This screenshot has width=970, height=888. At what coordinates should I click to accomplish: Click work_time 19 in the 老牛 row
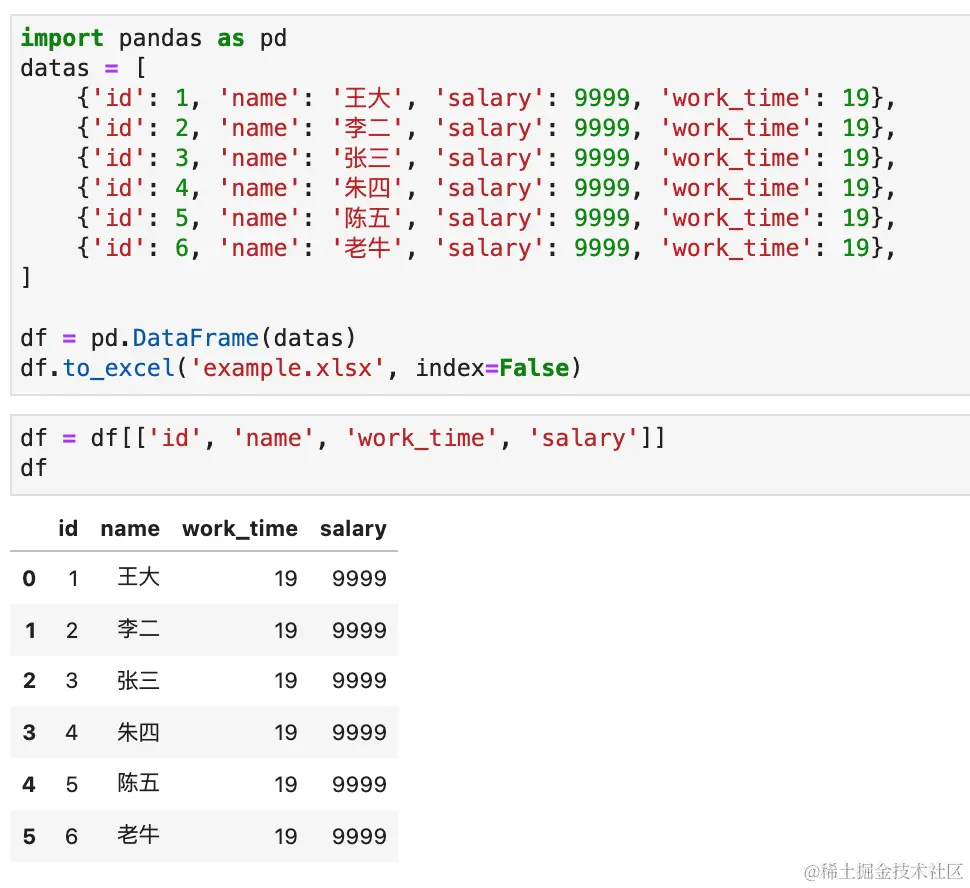(x=286, y=837)
